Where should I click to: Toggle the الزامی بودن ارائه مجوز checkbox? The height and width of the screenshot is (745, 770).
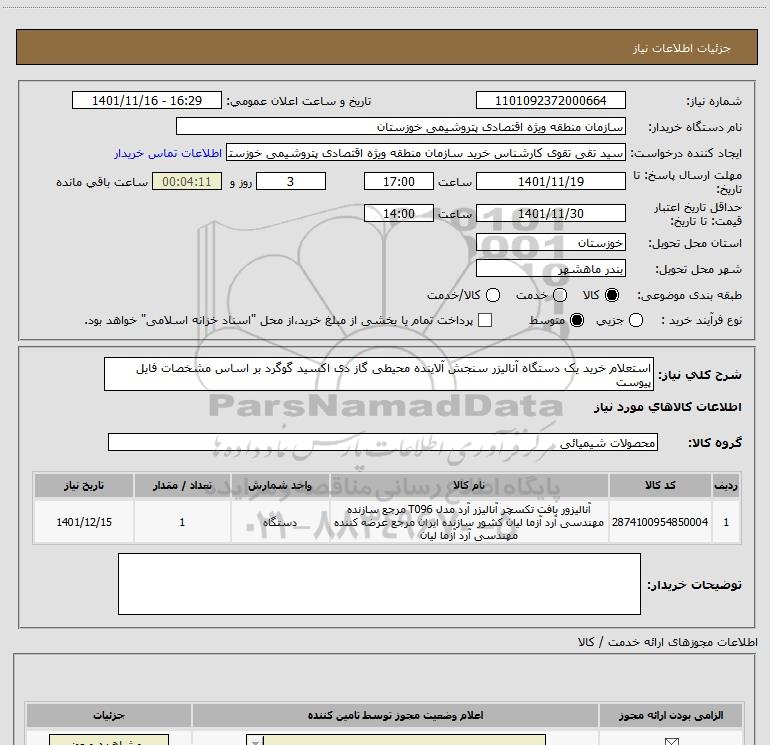coord(671,741)
